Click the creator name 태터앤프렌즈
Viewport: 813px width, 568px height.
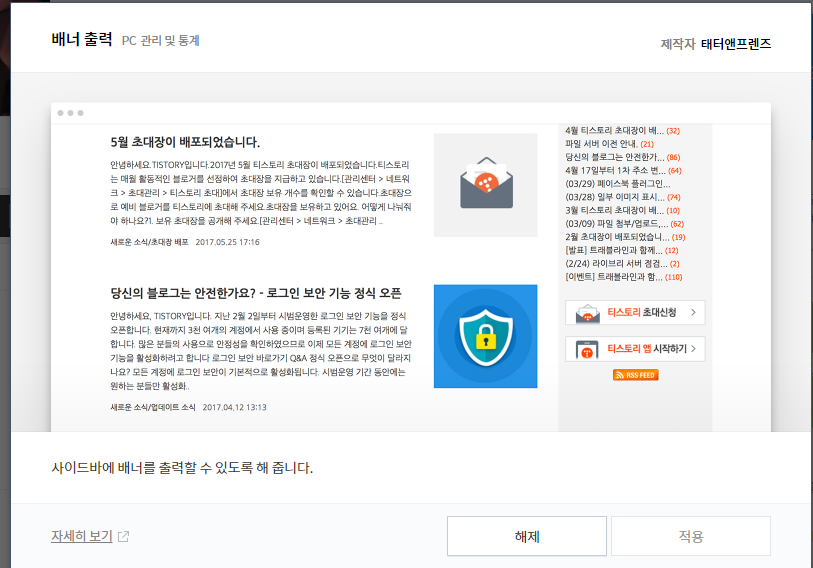pyautogui.click(x=736, y=44)
